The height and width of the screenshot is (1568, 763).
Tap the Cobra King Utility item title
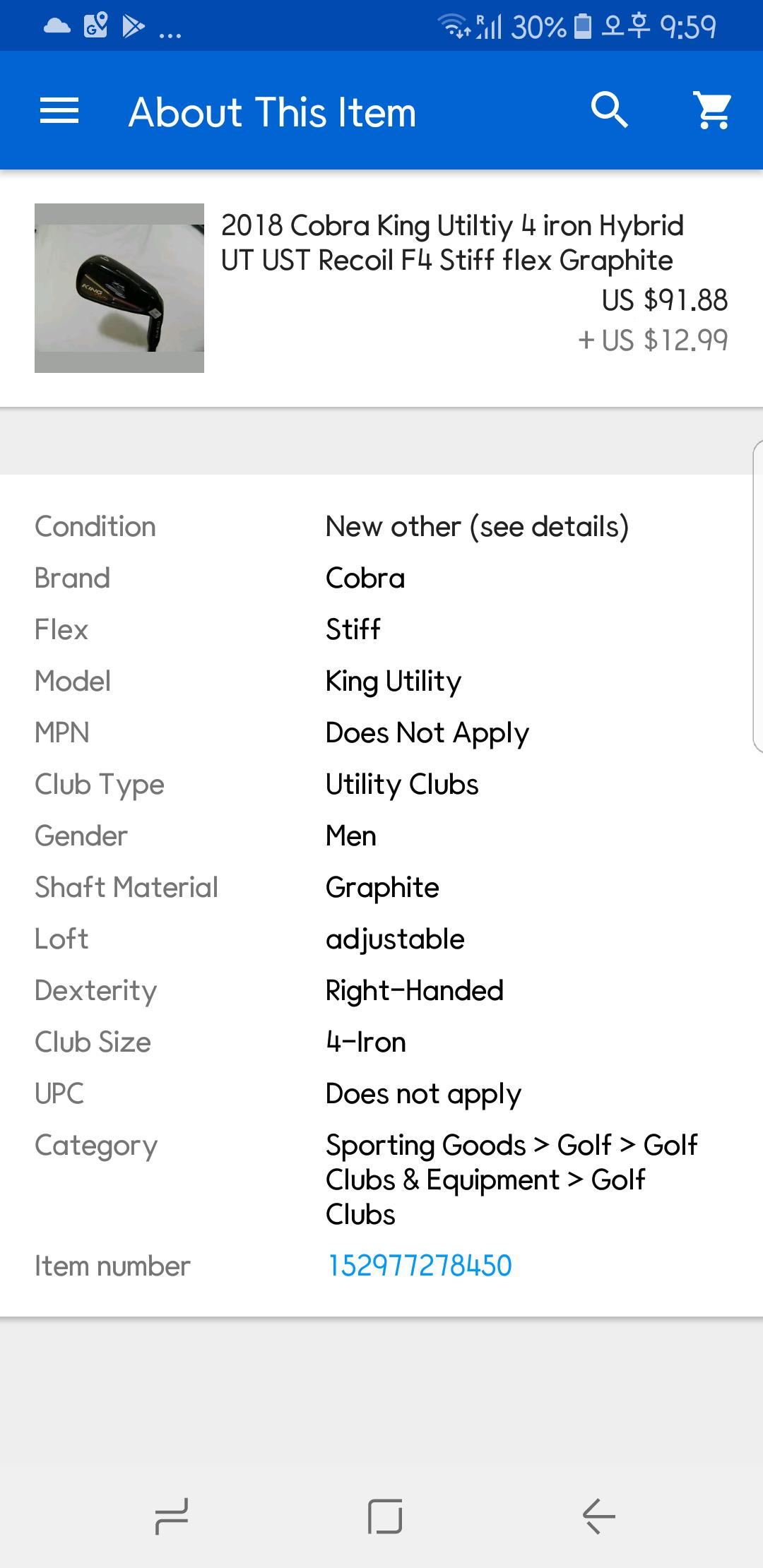tap(452, 242)
